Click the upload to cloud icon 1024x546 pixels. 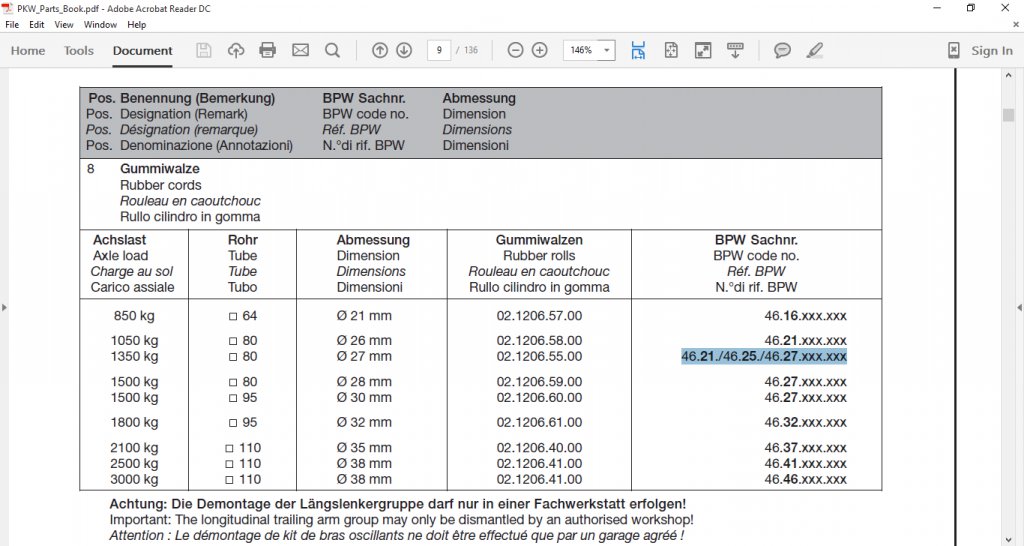[236, 50]
